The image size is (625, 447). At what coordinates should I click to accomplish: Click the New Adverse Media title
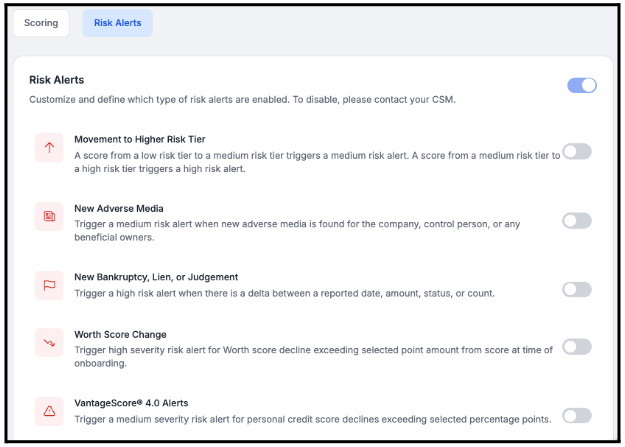[x=119, y=207]
